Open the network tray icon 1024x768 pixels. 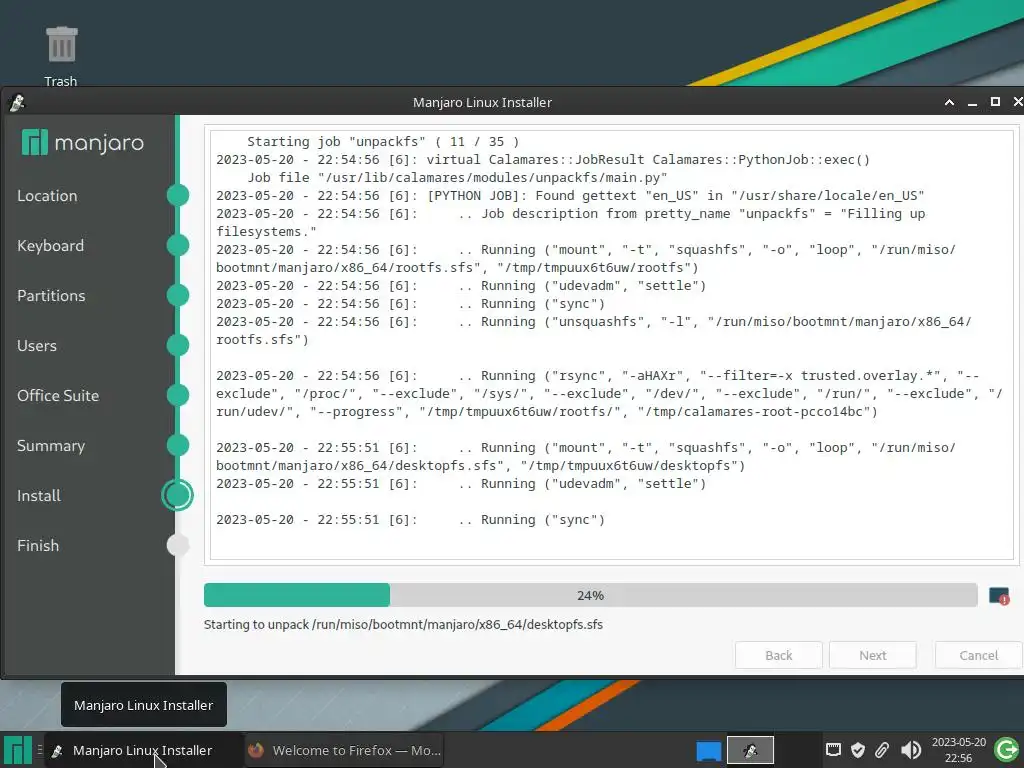(x=833, y=750)
